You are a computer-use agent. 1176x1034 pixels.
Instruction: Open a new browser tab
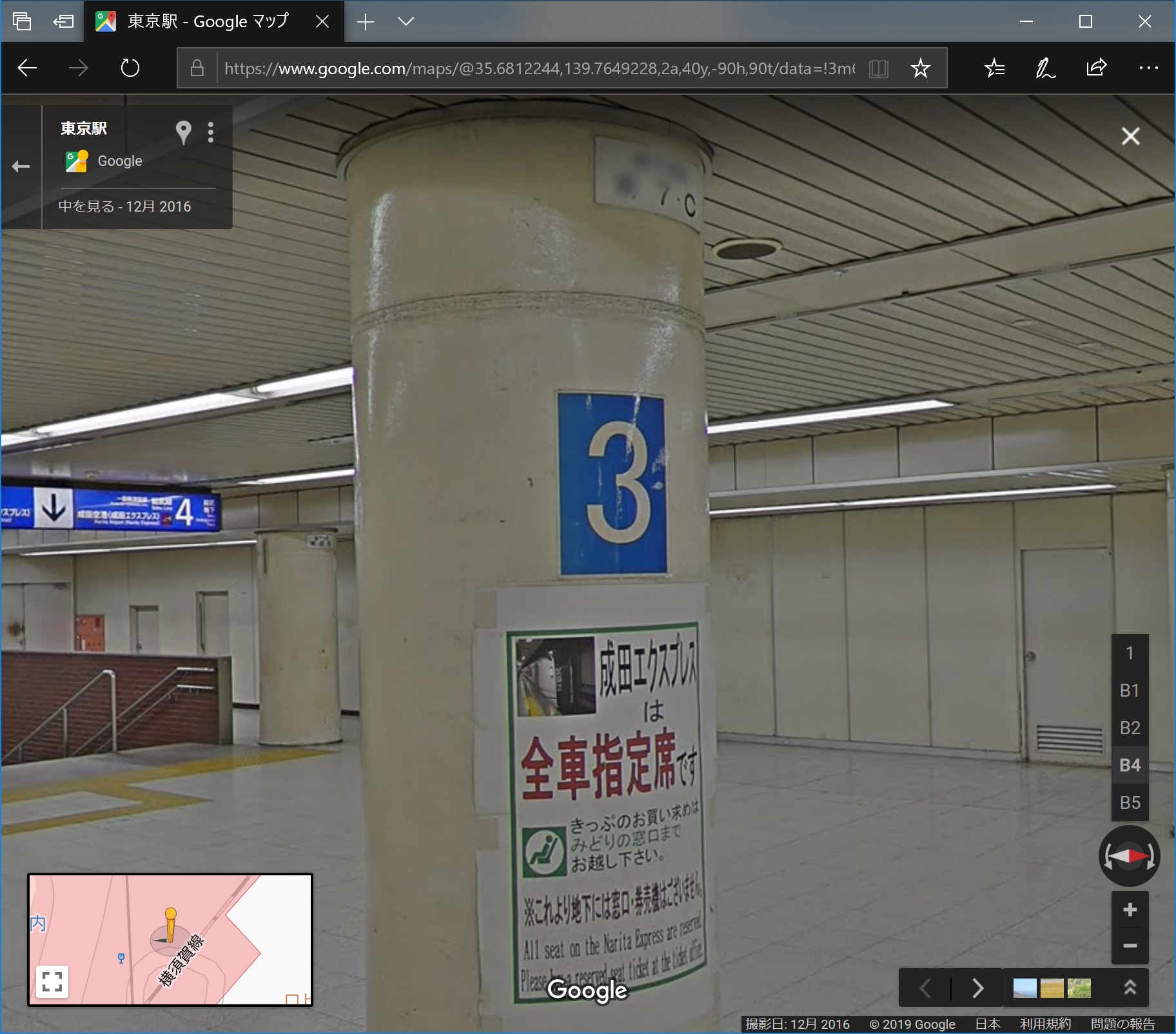366,21
